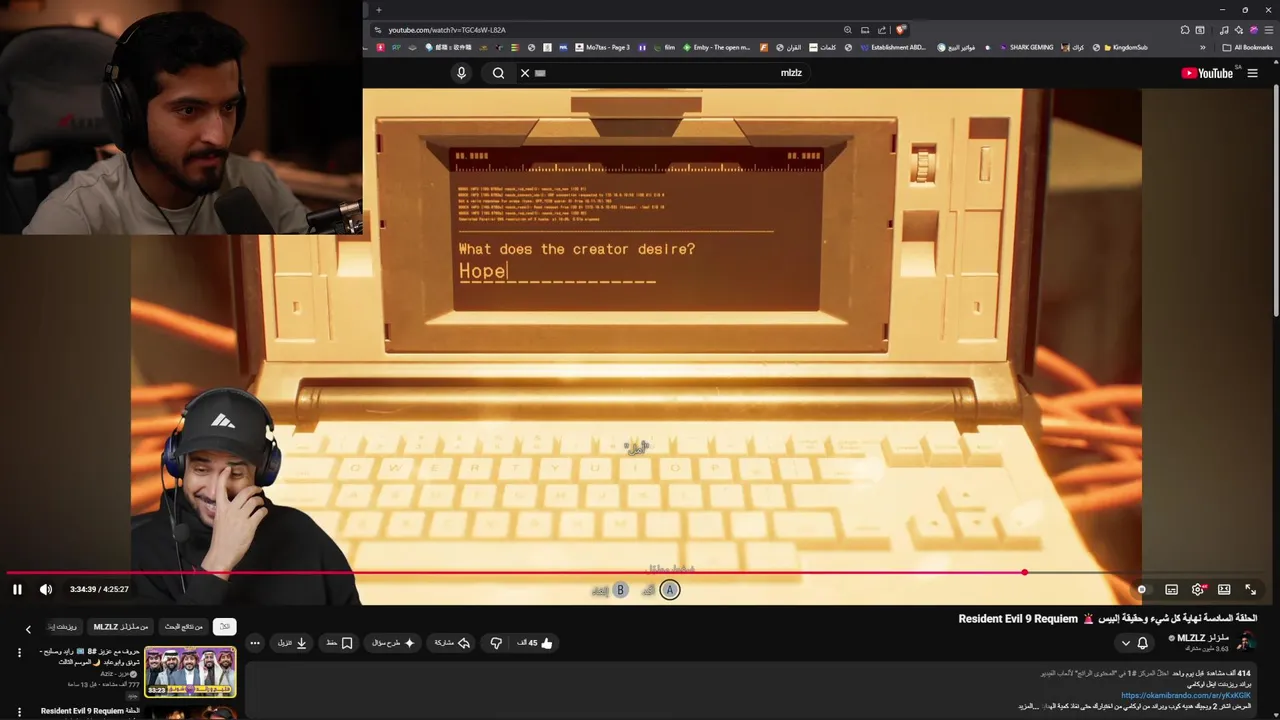Viewport: 1280px width, 720px height.
Task: Open a new browser tab with plus
Action: 378,10
